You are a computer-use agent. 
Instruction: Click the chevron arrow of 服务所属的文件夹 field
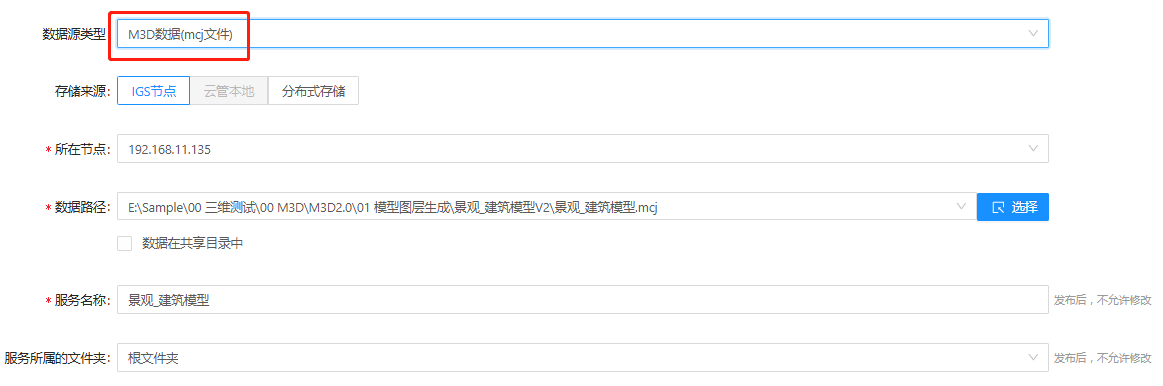[1033, 358]
